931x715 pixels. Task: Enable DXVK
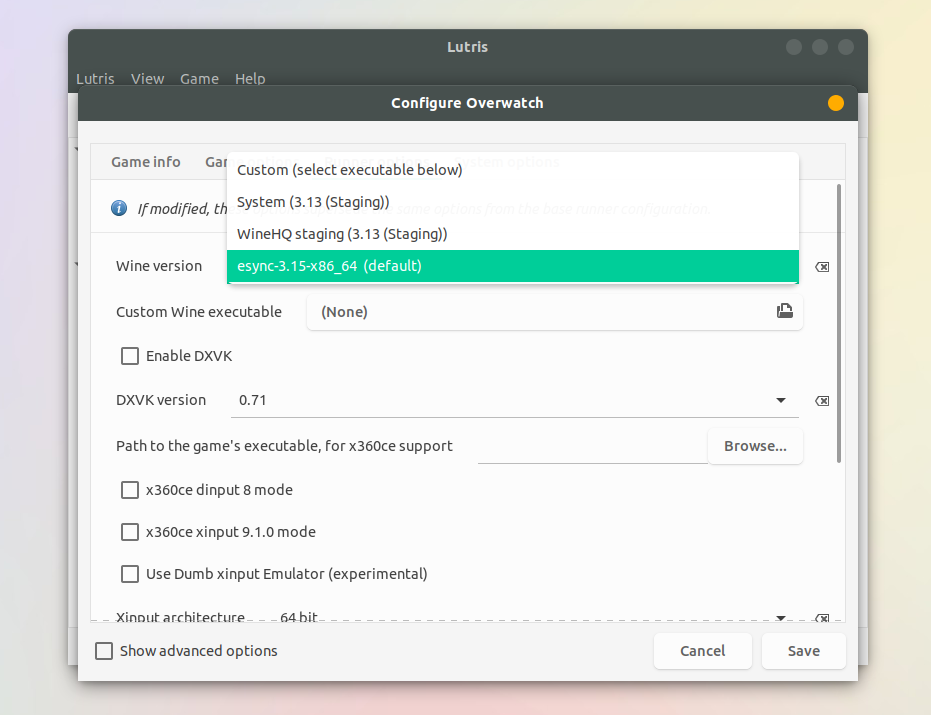[x=129, y=356]
